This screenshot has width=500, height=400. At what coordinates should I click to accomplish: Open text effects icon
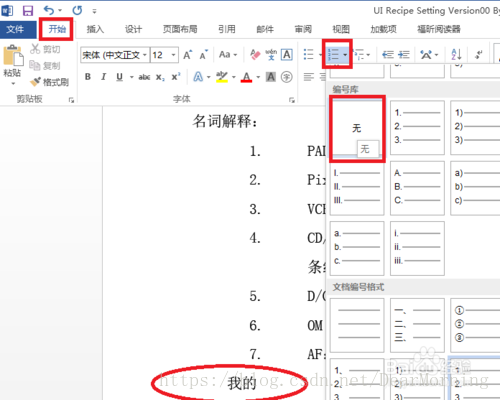[x=198, y=77]
